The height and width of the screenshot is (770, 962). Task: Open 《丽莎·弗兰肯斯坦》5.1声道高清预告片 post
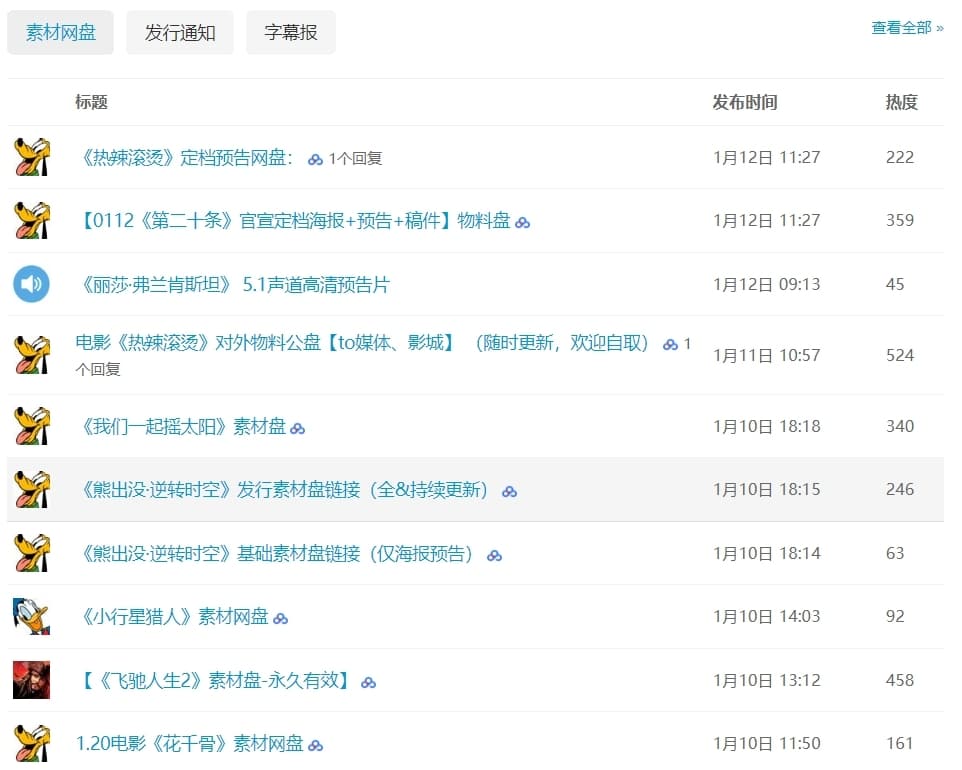coord(235,285)
